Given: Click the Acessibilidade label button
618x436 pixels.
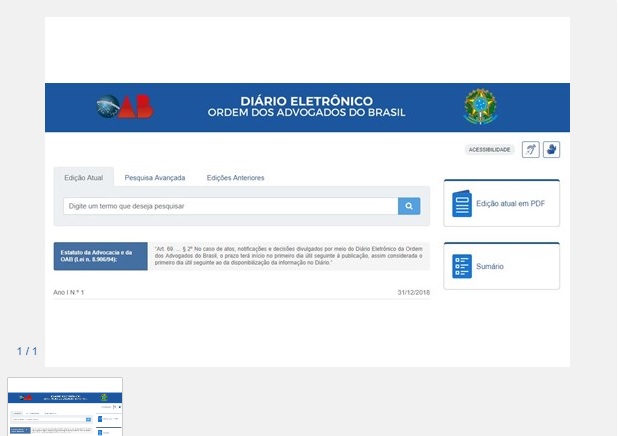Looking at the screenshot, I should click(490, 149).
